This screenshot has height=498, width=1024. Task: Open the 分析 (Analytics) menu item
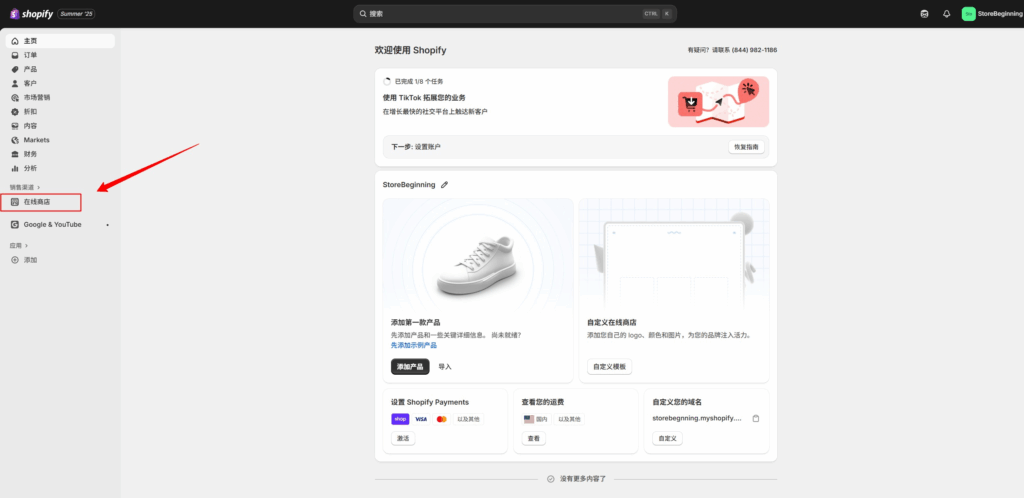[30, 168]
